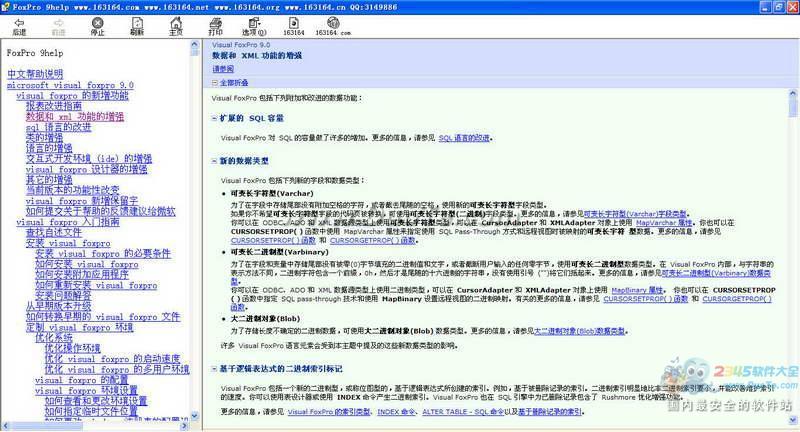Click the 163164 document toolbar icon

[294, 27]
